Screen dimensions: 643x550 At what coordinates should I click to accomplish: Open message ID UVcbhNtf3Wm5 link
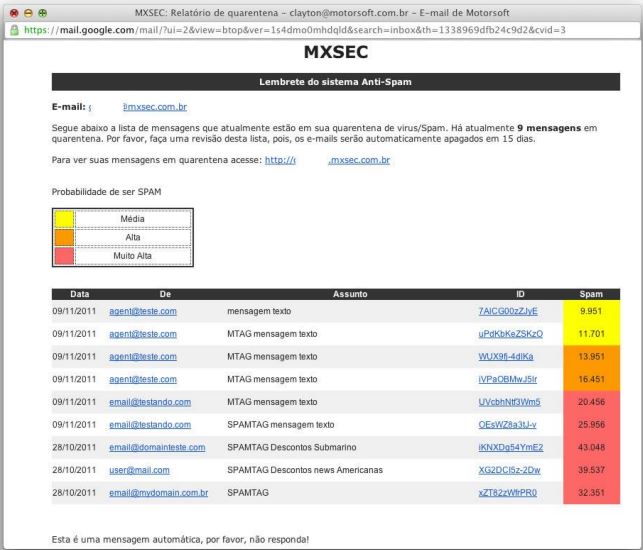509,401
